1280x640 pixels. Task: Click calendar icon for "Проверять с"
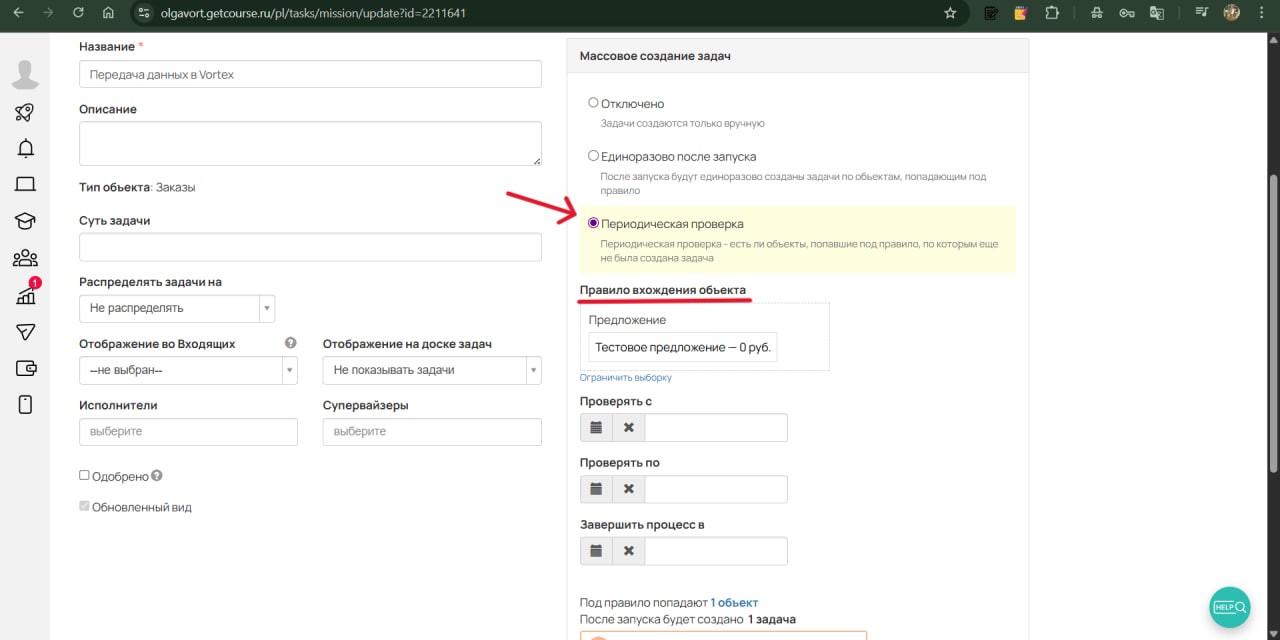click(596, 428)
